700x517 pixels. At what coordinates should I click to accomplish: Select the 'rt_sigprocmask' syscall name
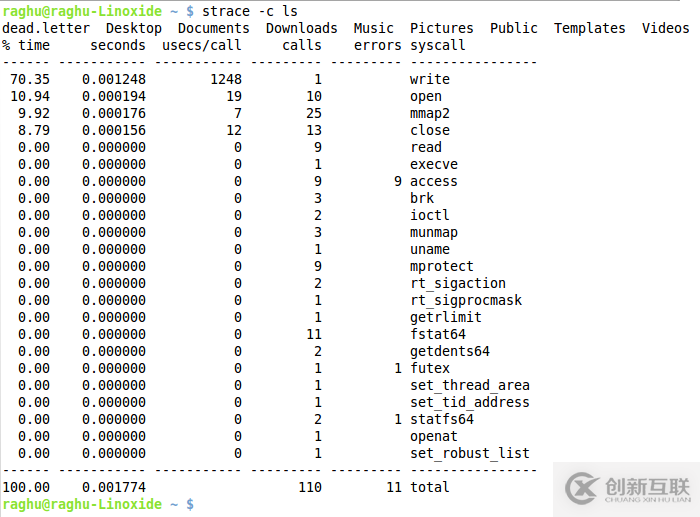click(x=466, y=300)
